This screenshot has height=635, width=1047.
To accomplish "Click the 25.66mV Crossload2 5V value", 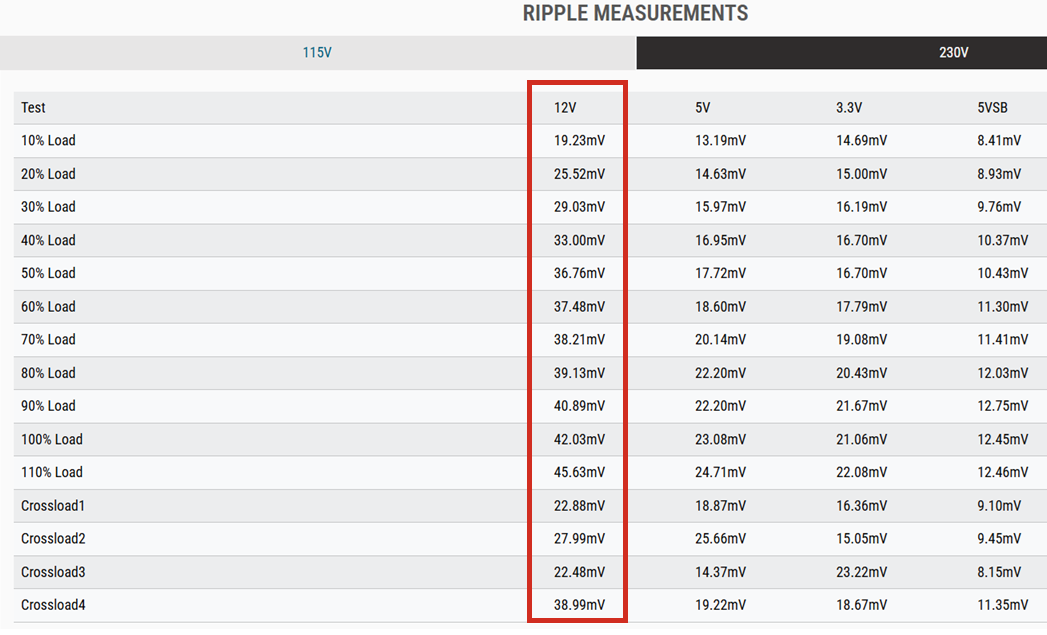I will (x=720, y=539).
